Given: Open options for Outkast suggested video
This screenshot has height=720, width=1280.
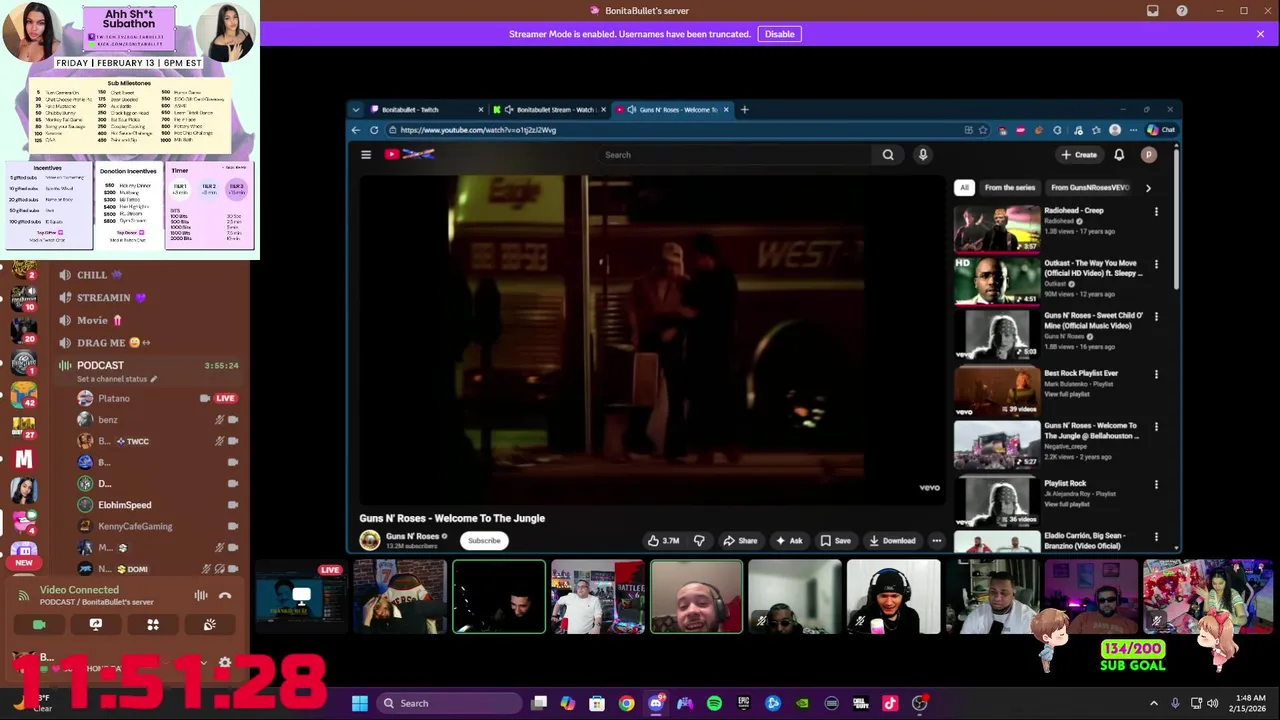Looking at the screenshot, I should point(1156,264).
